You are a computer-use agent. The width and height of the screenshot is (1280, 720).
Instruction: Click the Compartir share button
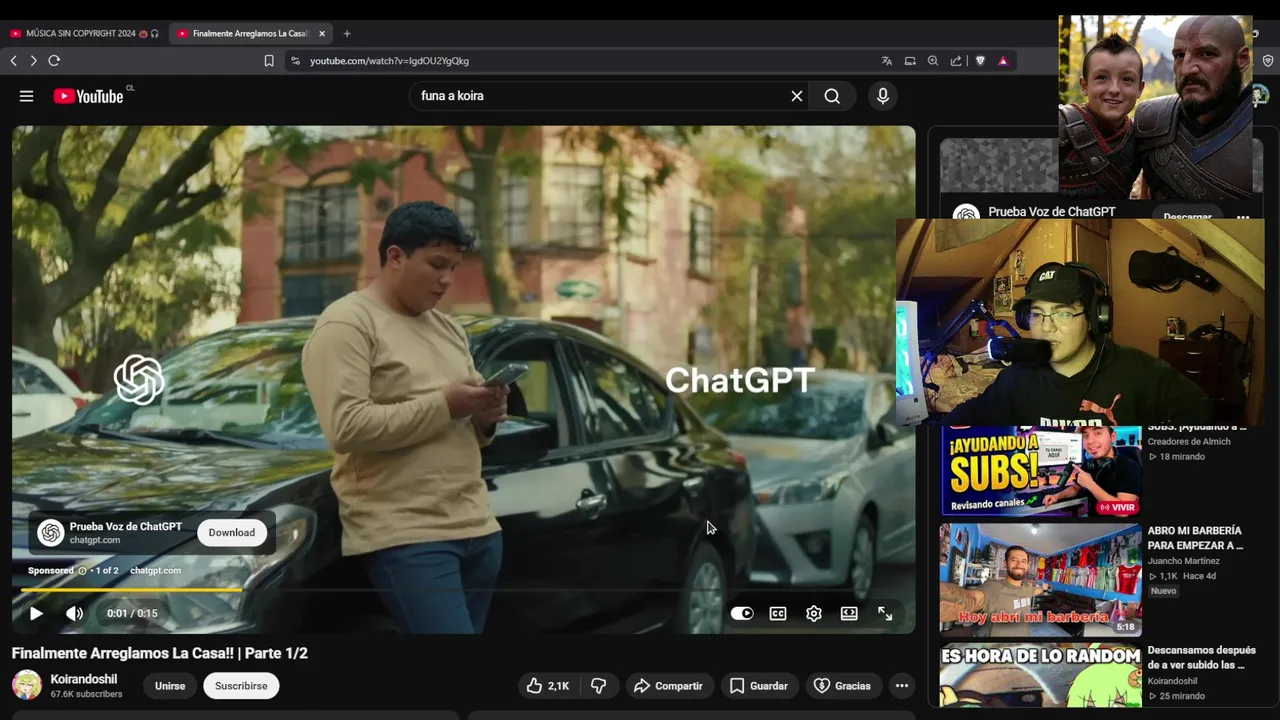pos(668,686)
